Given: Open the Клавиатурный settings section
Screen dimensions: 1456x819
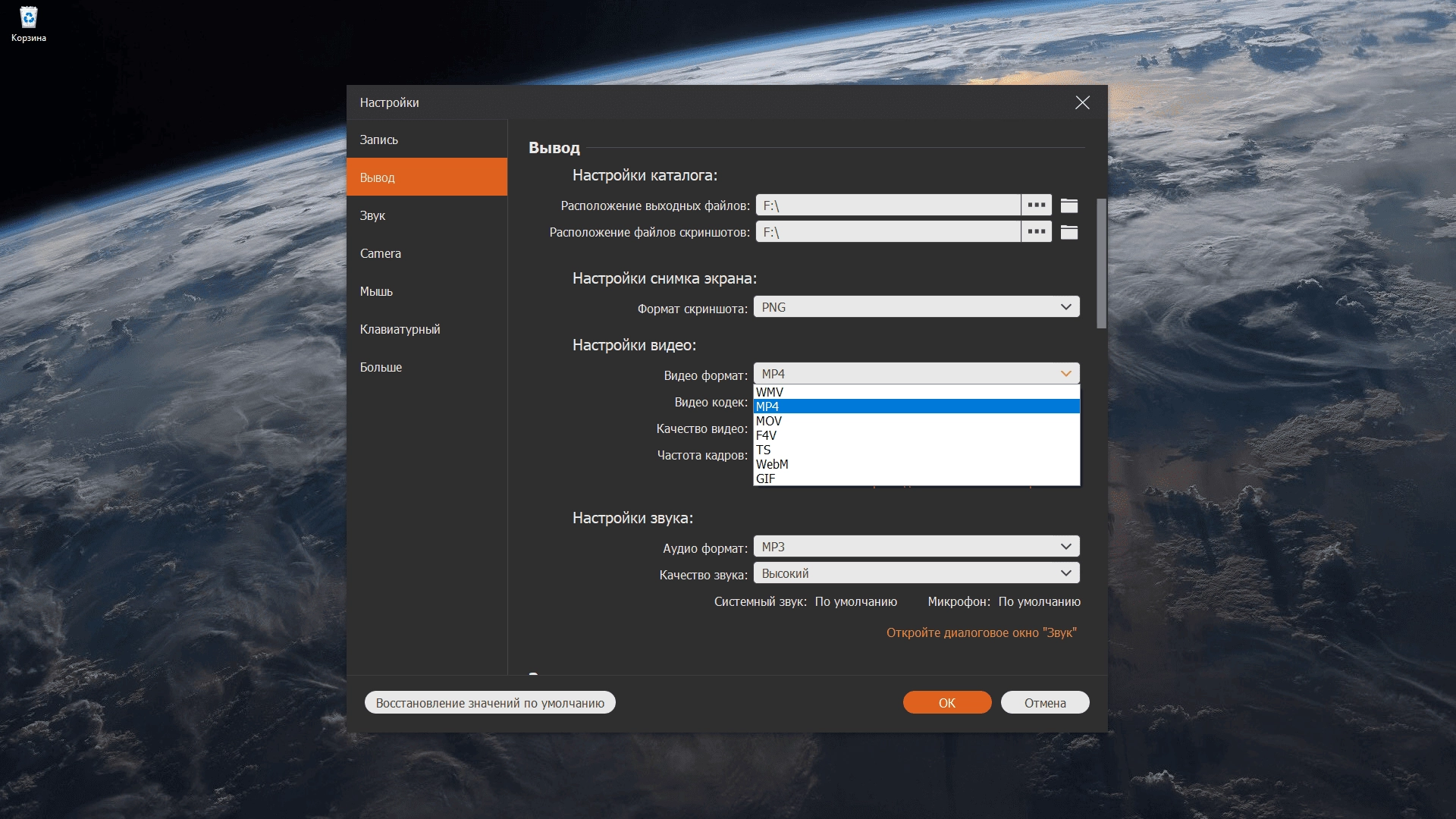Looking at the screenshot, I should click(427, 329).
